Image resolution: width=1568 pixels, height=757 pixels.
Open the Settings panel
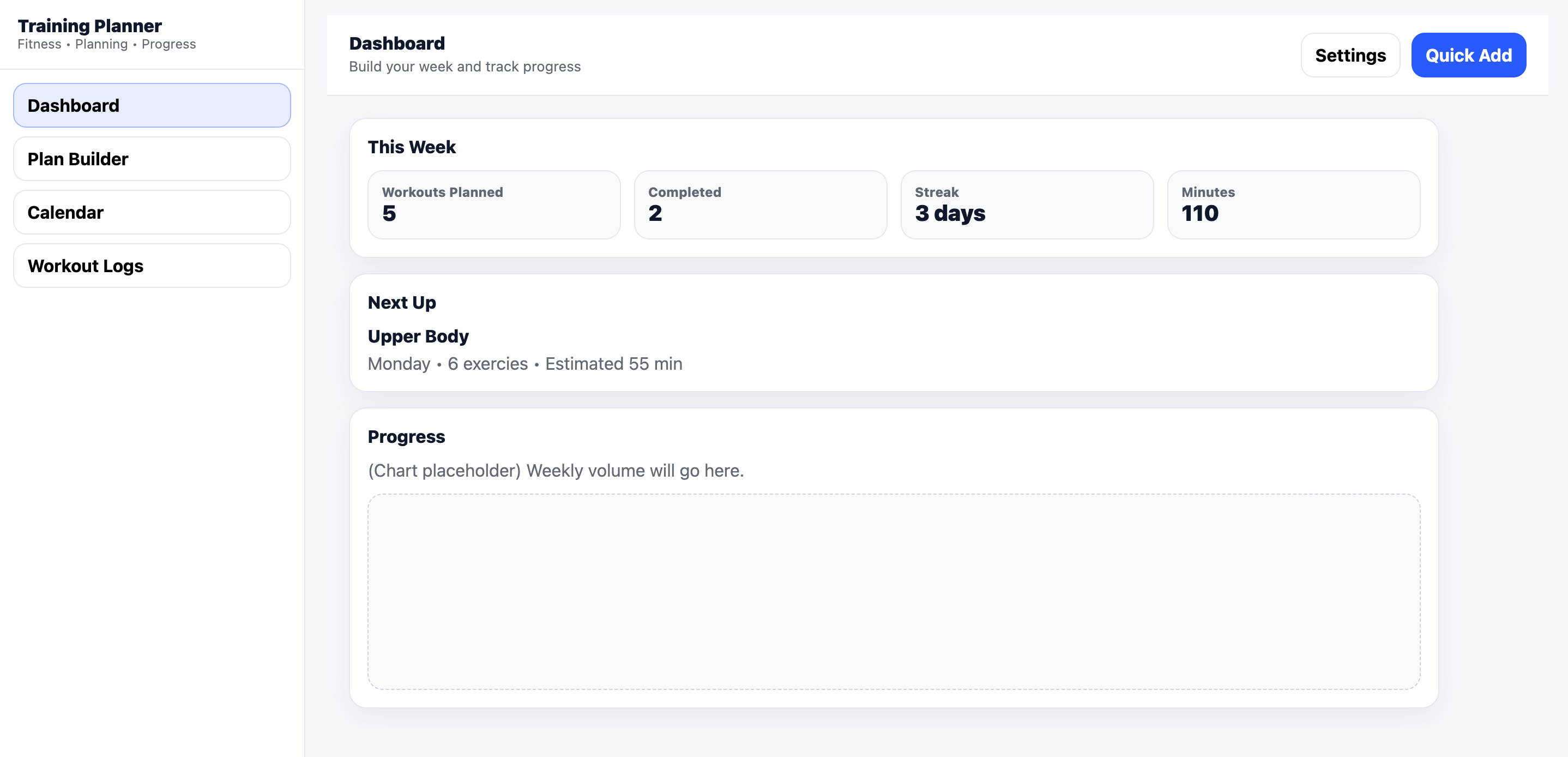pos(1350,55)
